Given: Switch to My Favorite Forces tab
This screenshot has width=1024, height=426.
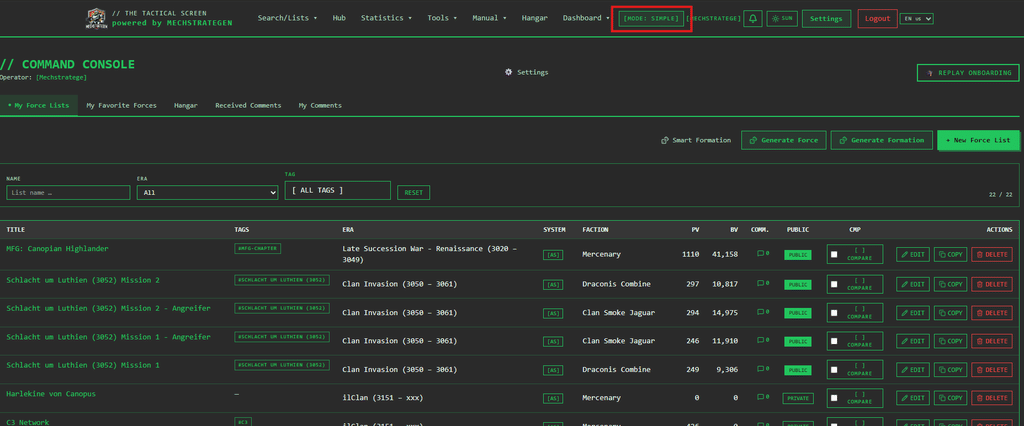Looking at the screenshot, I should point(121,105).
